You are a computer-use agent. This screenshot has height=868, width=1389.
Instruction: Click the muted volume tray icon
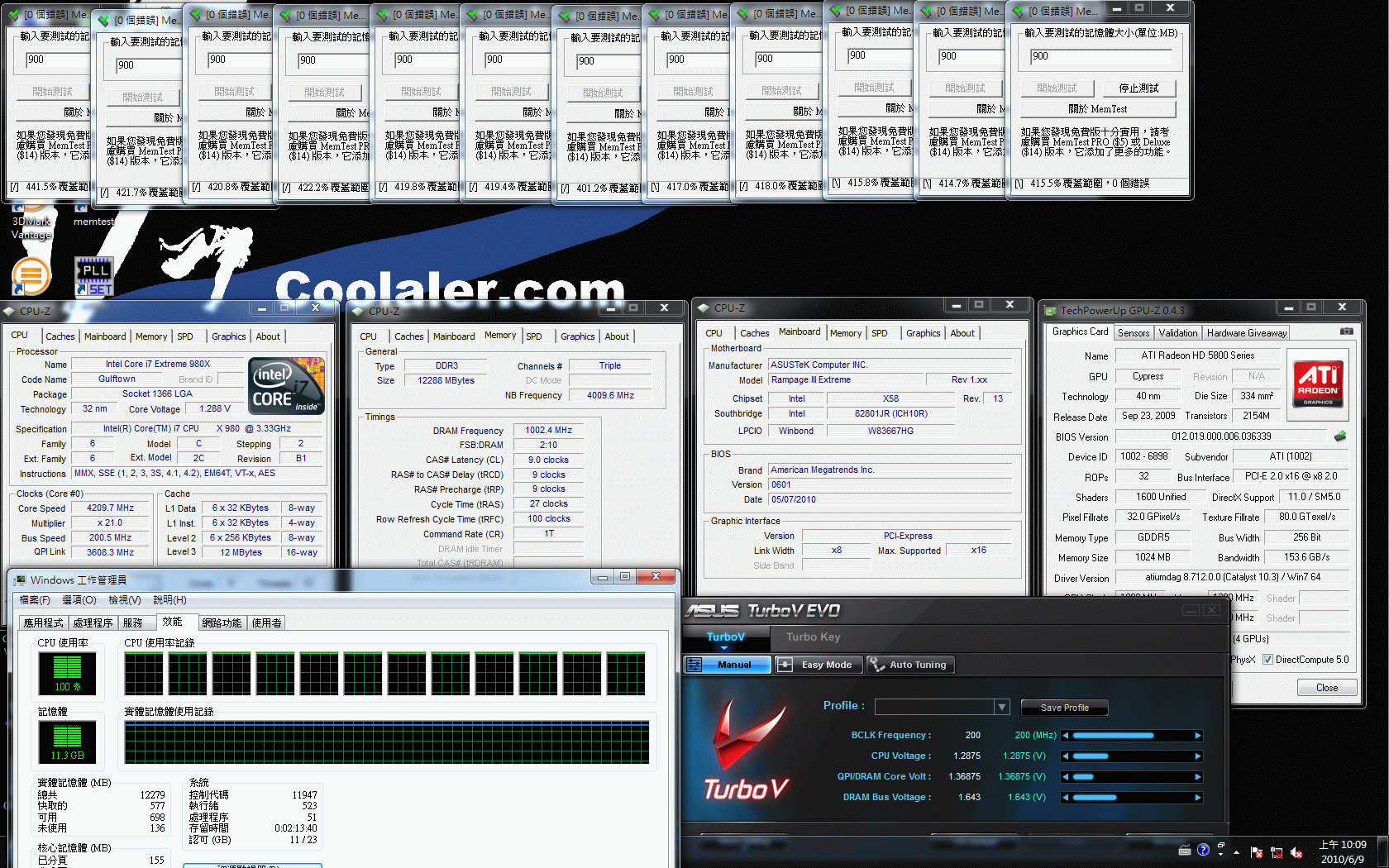click(x=1296, y=852)
